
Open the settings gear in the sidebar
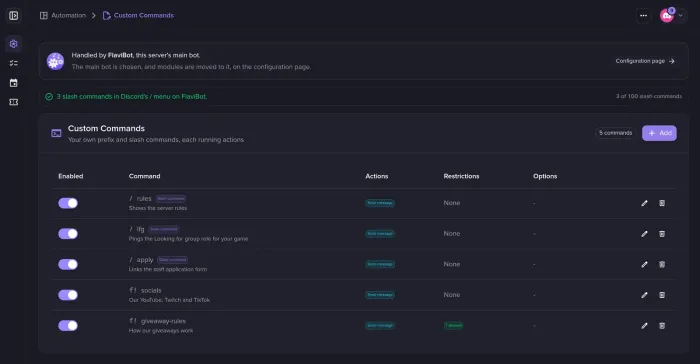pos(13,44)
